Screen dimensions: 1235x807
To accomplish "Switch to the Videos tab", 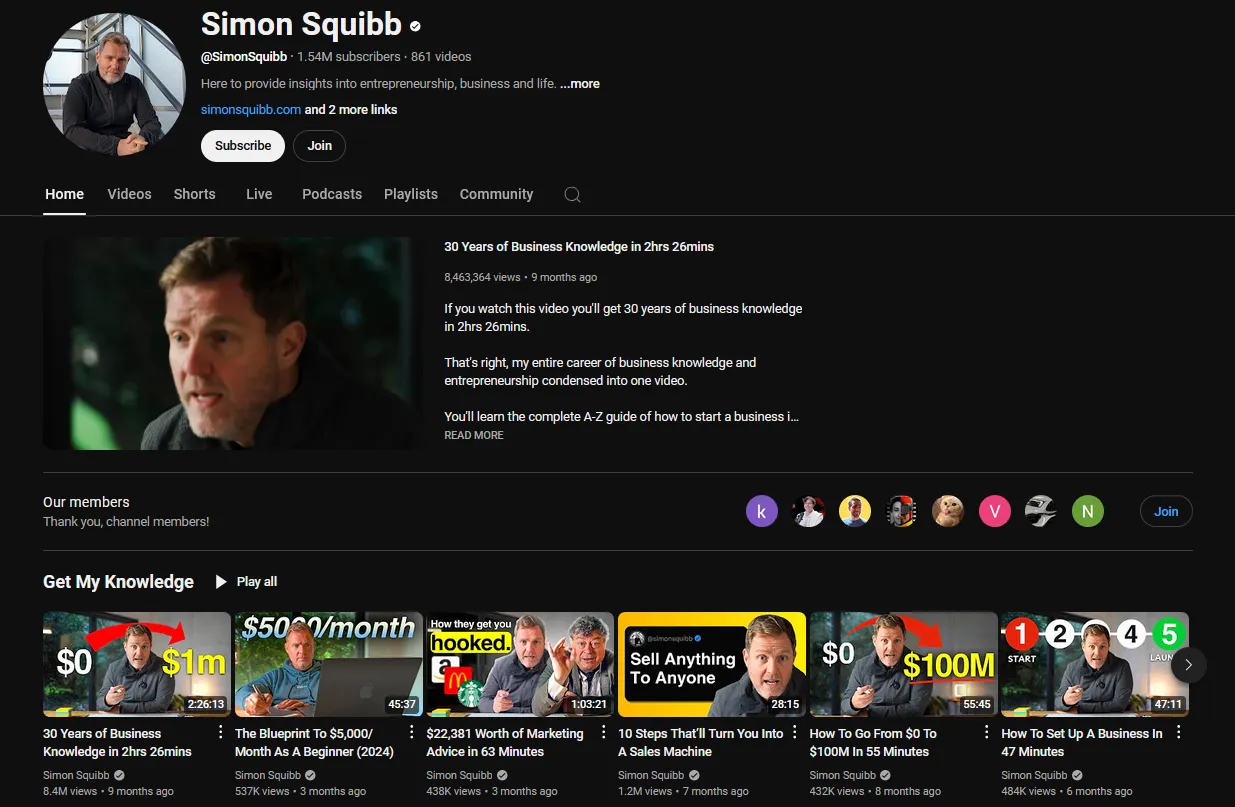I will point(129,194).
